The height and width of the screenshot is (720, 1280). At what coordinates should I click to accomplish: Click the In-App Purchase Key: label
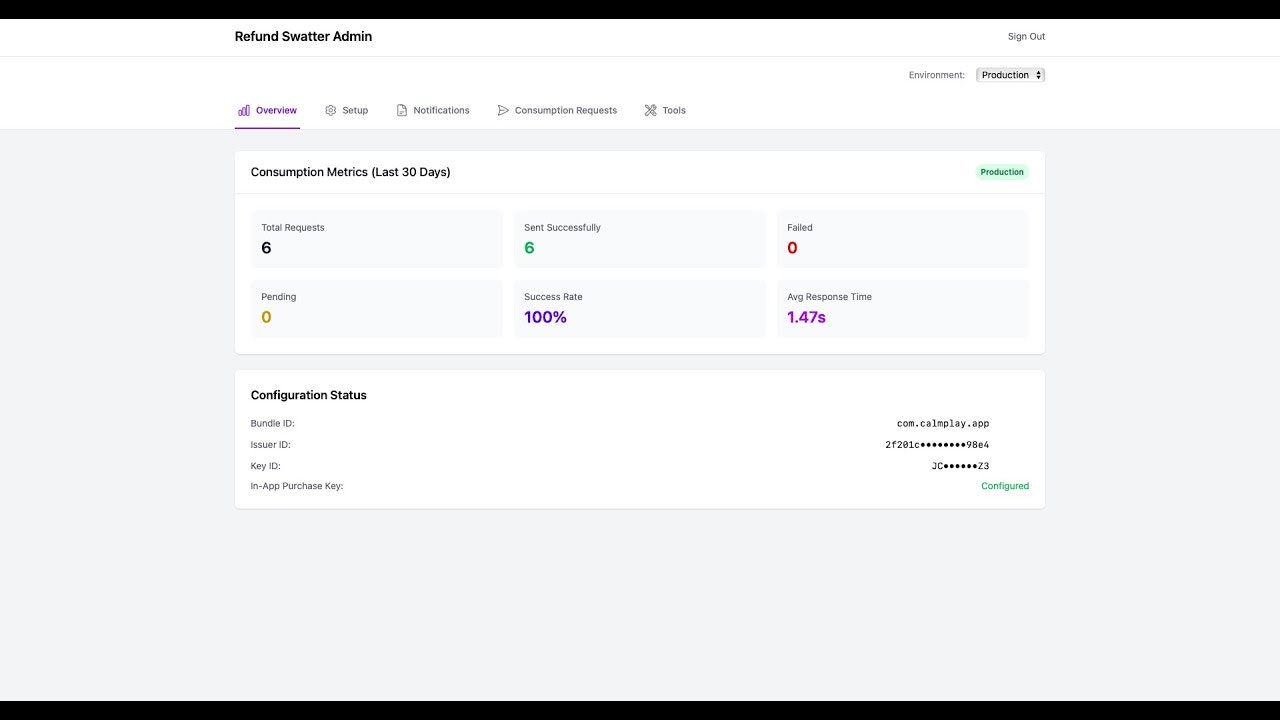pos(297,486)
